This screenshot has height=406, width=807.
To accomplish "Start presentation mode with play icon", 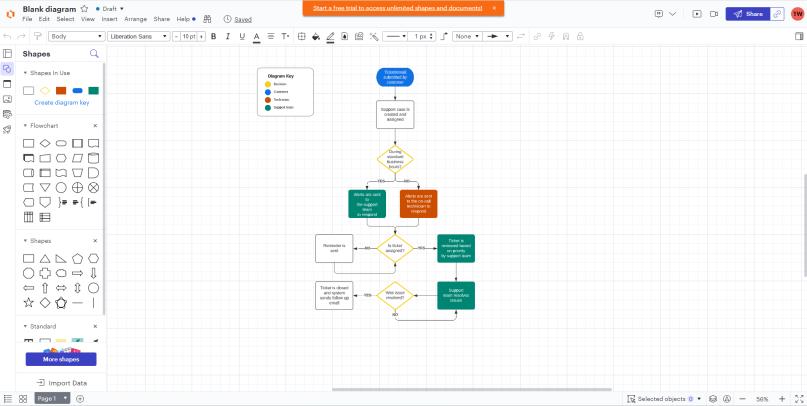I will (697, 14).
